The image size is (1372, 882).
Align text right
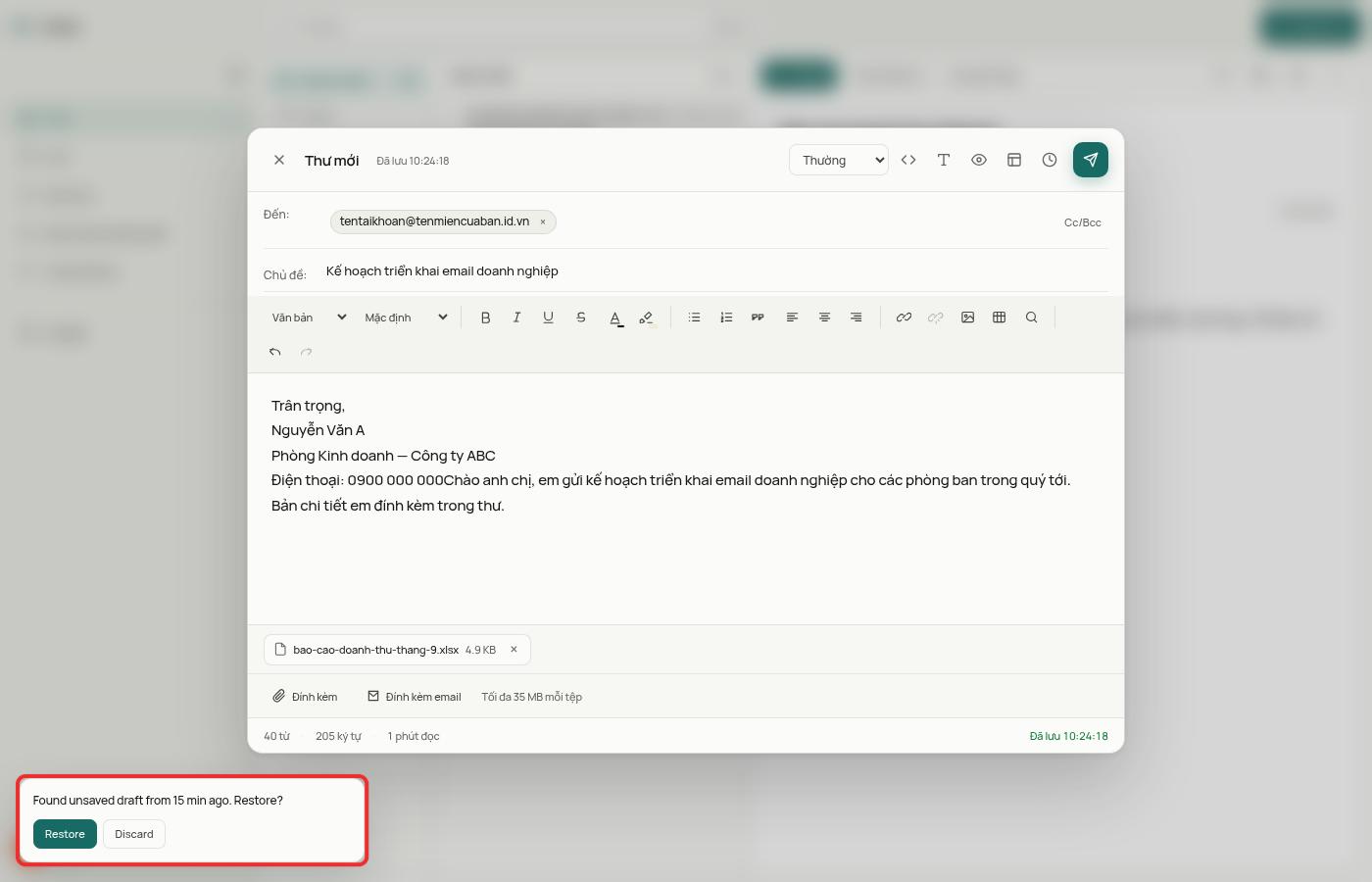coord(856,318)
